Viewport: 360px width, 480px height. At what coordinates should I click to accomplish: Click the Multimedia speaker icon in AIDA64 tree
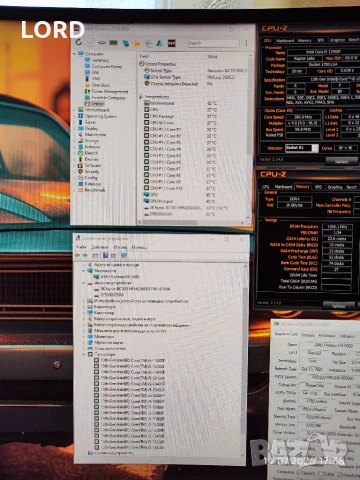(80, 134)
